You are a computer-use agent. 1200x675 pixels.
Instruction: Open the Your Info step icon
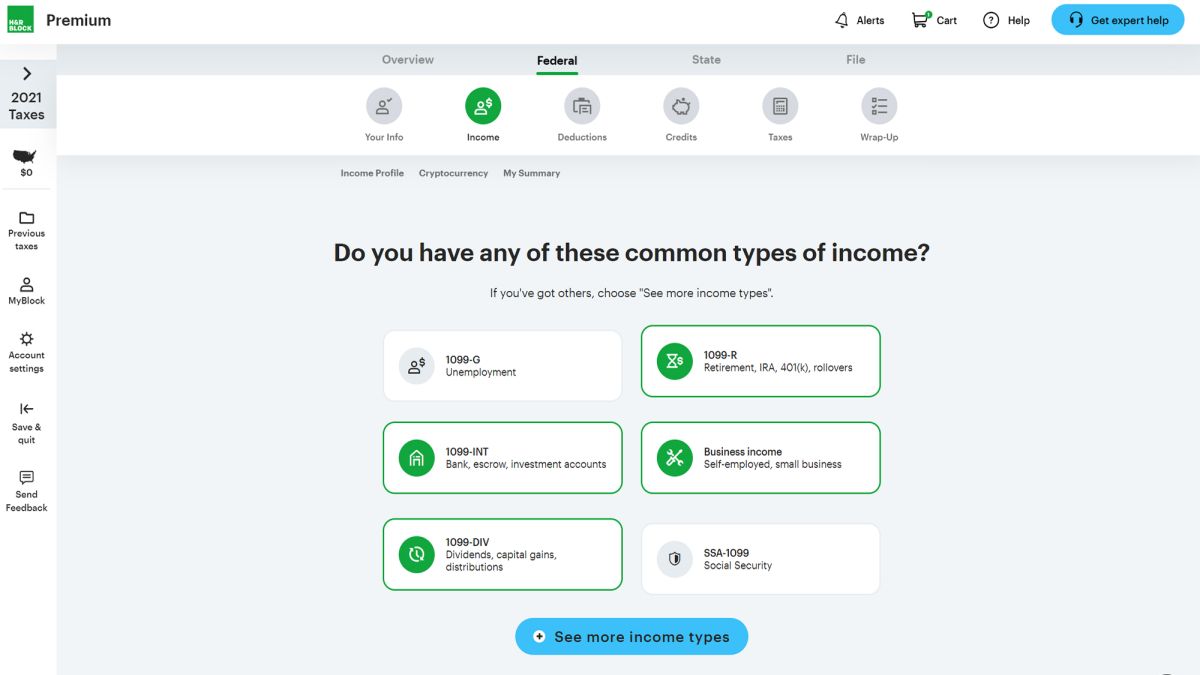[x=384, y=106]
